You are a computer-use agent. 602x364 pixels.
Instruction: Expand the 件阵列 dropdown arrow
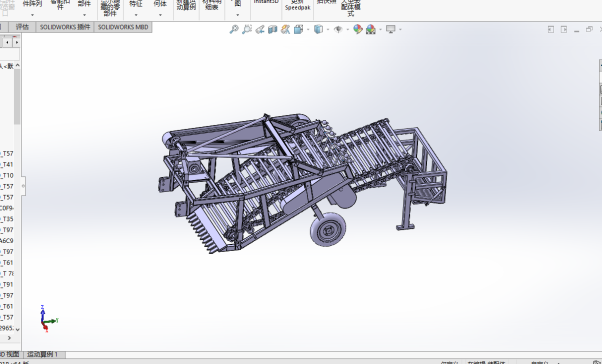(32, 15)
